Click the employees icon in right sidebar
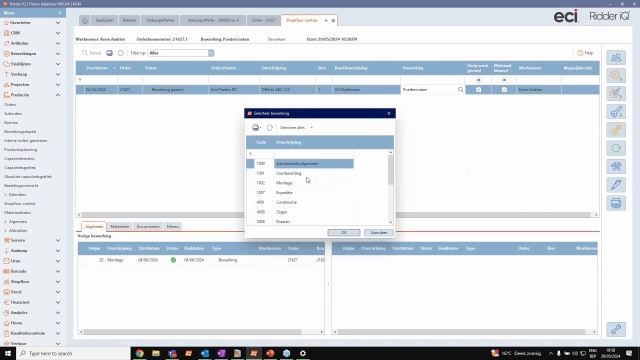The image size is (640, 360). (616, 58)
